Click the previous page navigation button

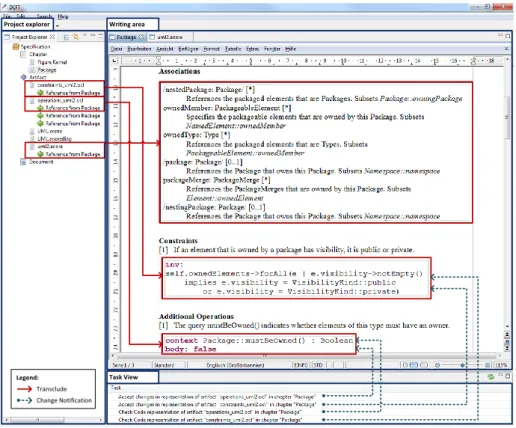click(507, 335)
